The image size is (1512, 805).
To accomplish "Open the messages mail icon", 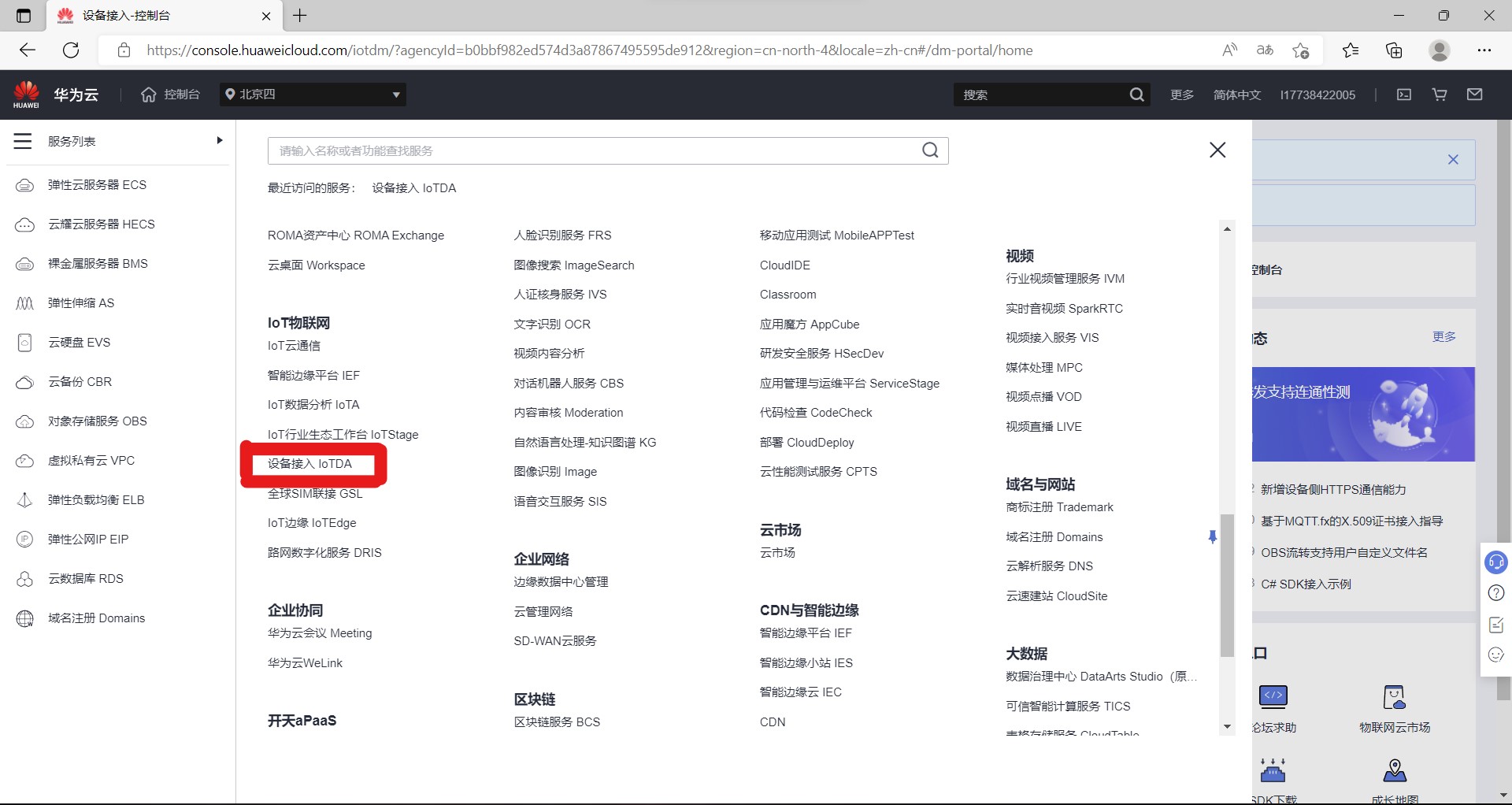I will pyautogui.click(x=1475, y=95).
